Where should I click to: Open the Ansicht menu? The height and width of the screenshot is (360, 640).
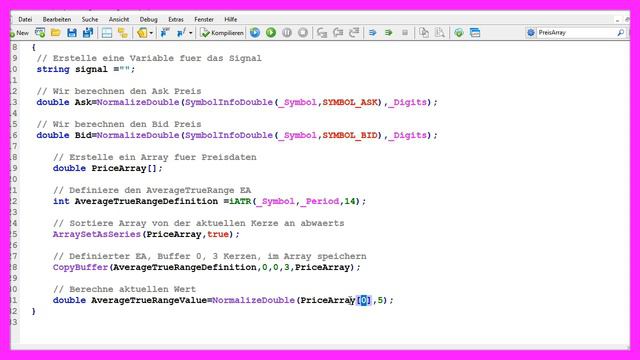(119, 19)
